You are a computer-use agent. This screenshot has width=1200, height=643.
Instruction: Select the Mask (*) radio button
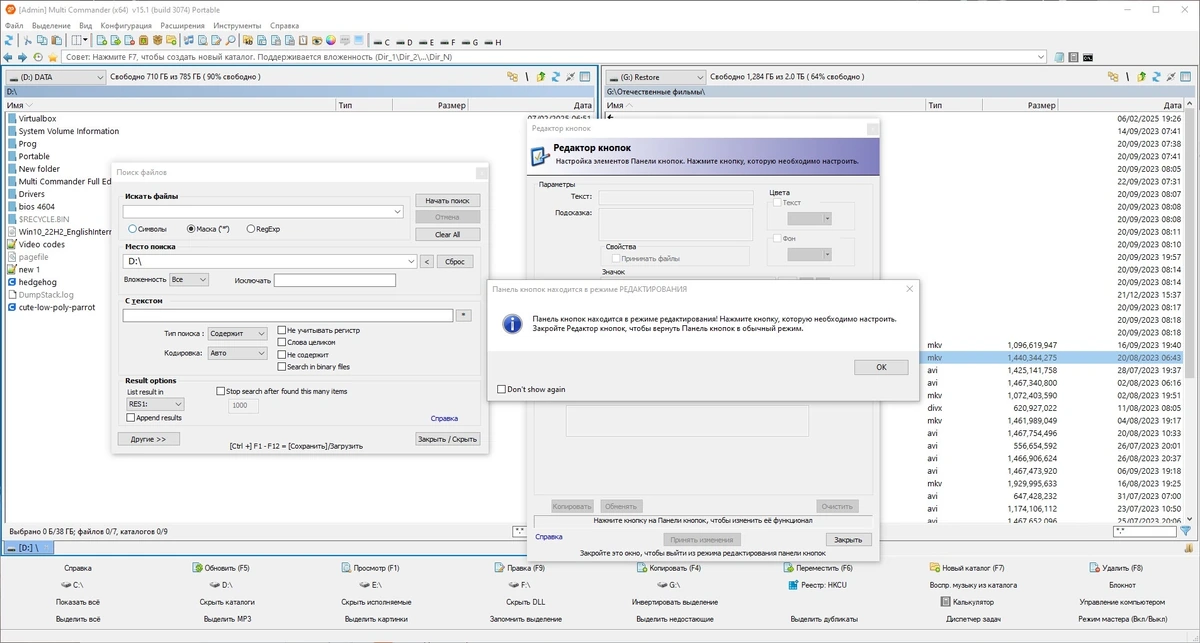(x=191, y=229)
